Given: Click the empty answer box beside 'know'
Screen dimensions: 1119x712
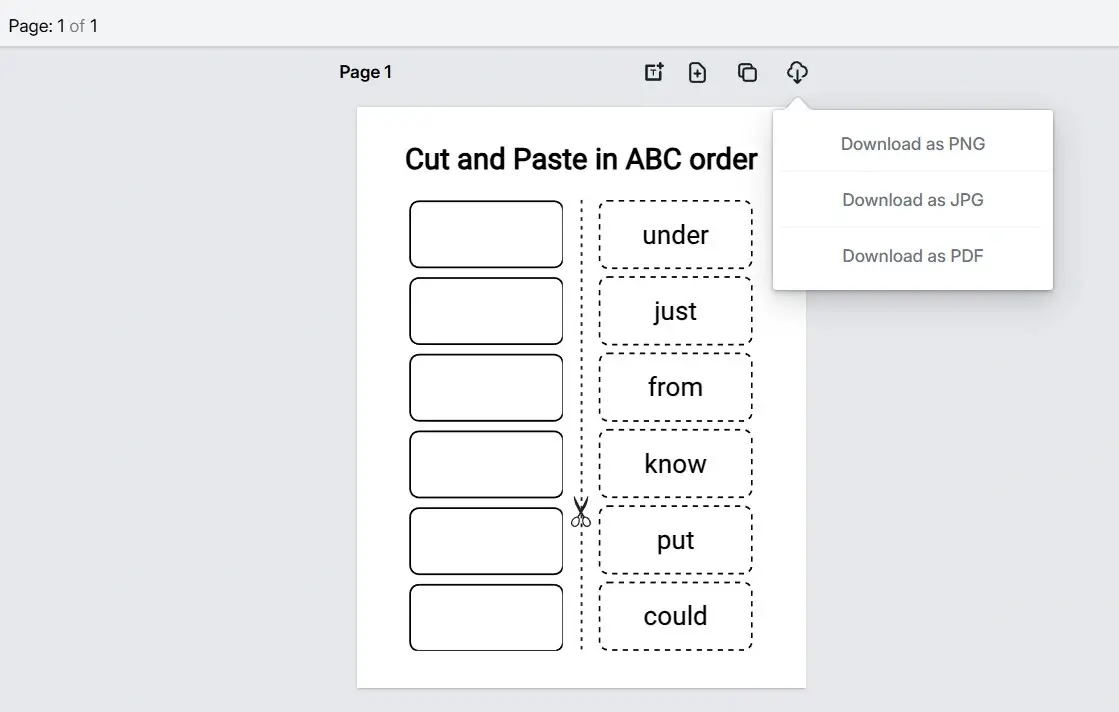Looking at the screenshot, I should click(486, 464).
